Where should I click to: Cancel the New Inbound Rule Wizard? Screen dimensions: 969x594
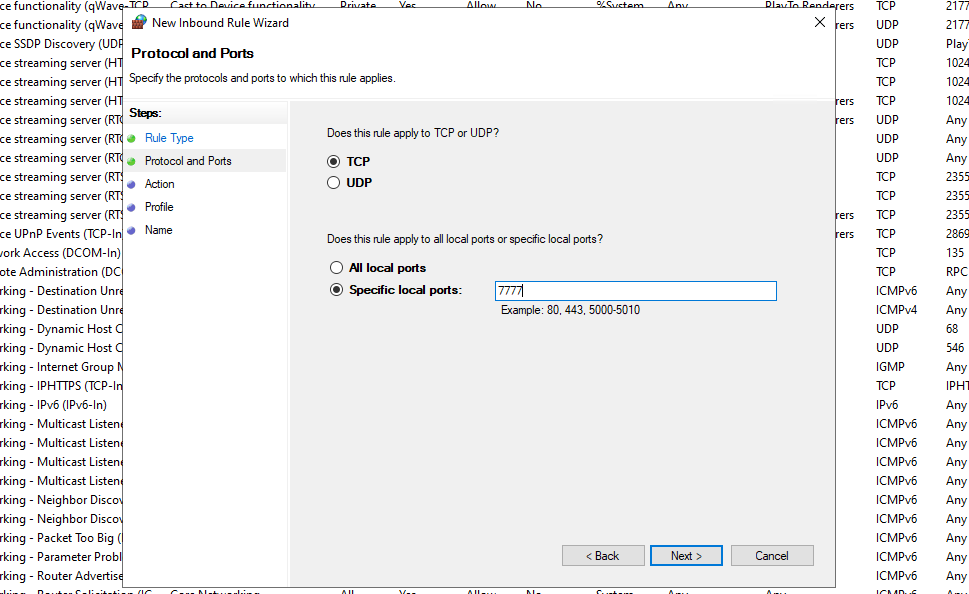coord(772,556)
